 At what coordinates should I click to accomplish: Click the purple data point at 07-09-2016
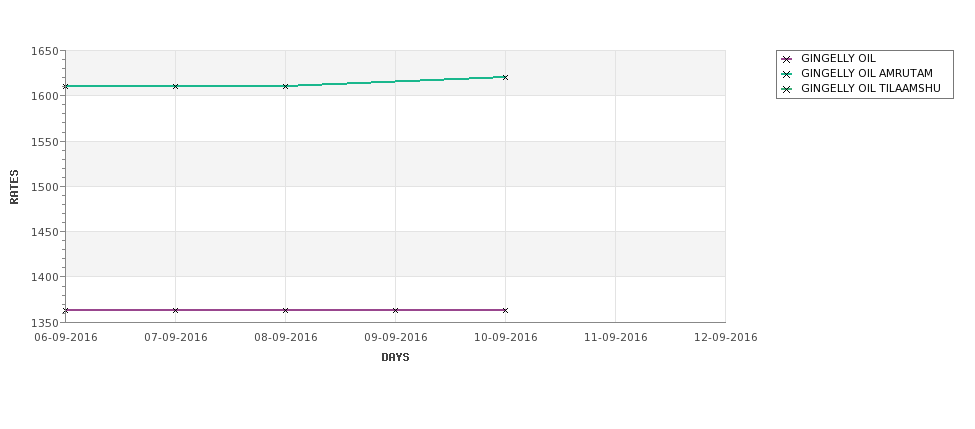click(x=175, y=310)
